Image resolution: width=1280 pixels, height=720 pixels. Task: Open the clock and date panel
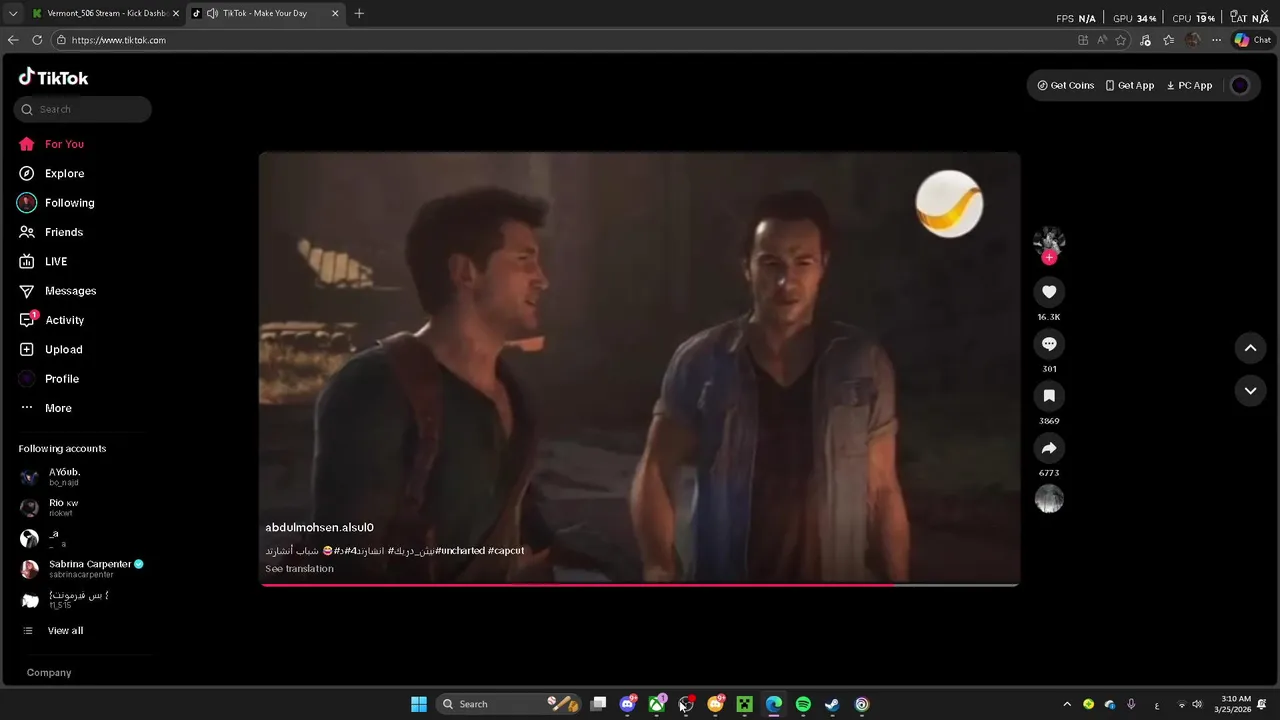[1232, 704]
